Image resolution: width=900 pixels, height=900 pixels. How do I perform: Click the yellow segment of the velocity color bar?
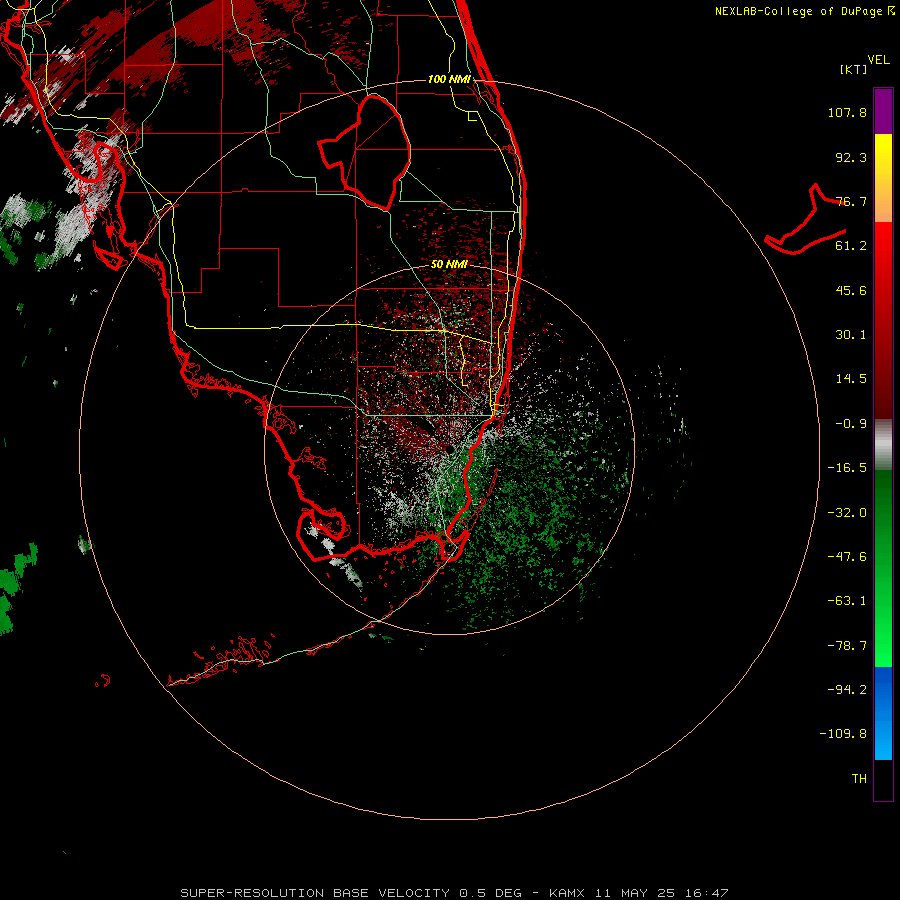coord(883,155)
